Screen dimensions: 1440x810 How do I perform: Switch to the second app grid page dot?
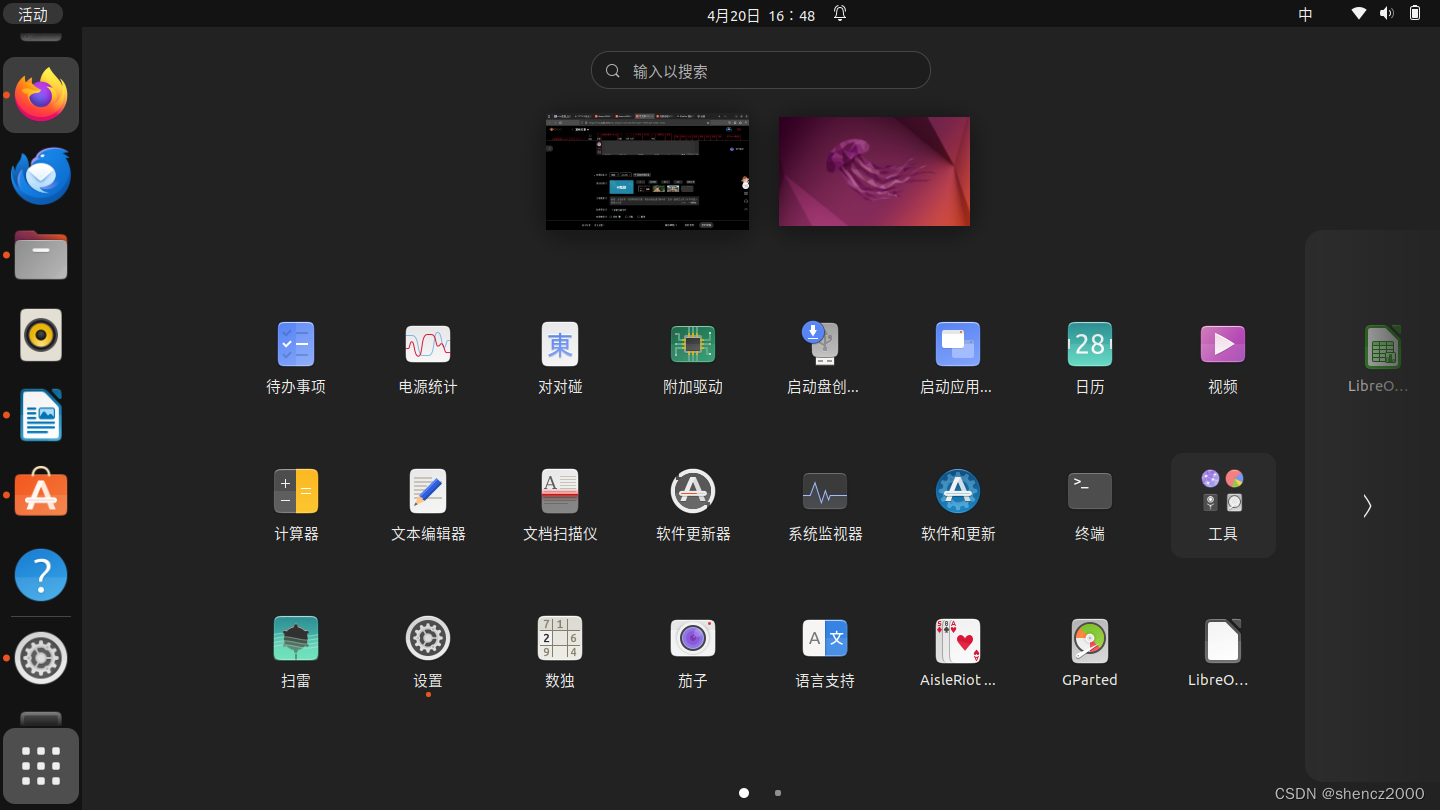[x=777, y=792]
